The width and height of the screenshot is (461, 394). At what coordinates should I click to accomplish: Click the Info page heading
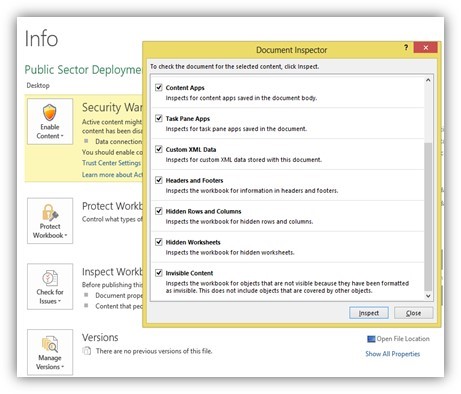click(41, 39)
